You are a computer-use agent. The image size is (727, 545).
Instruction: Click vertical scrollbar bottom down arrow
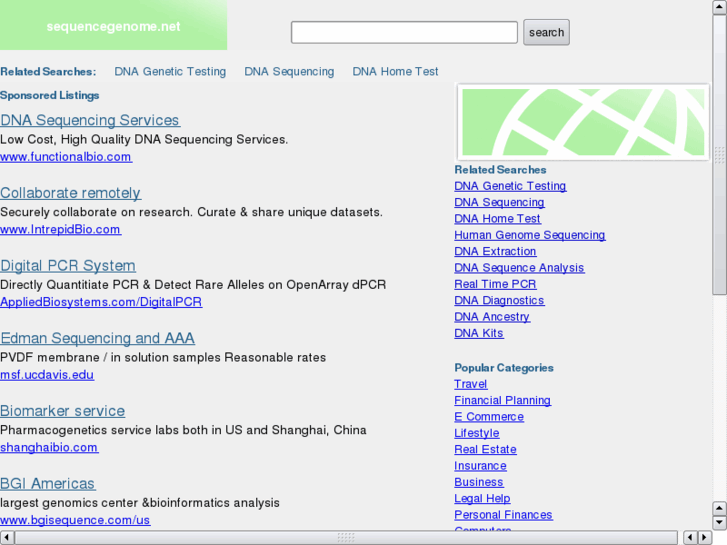[720, 523]
